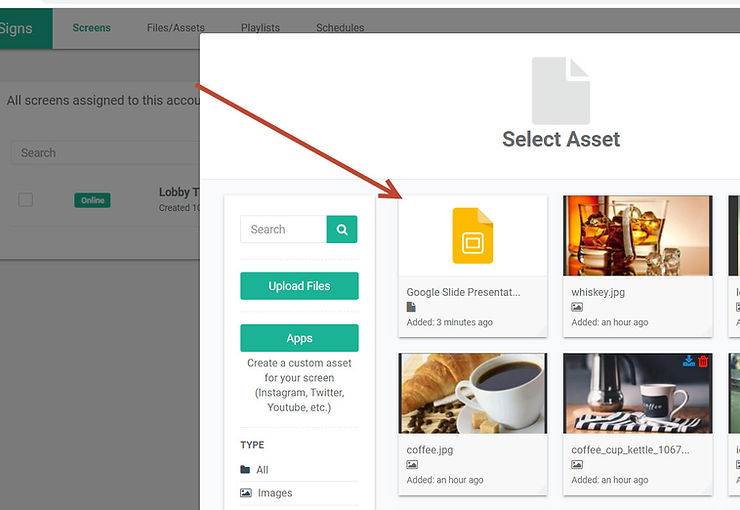Image resolution: width=740 pixels, height=510 pixels.
Task: Click the red trash icon on coffee_cup_kettle thumbnail
Action: pos(703,362)
